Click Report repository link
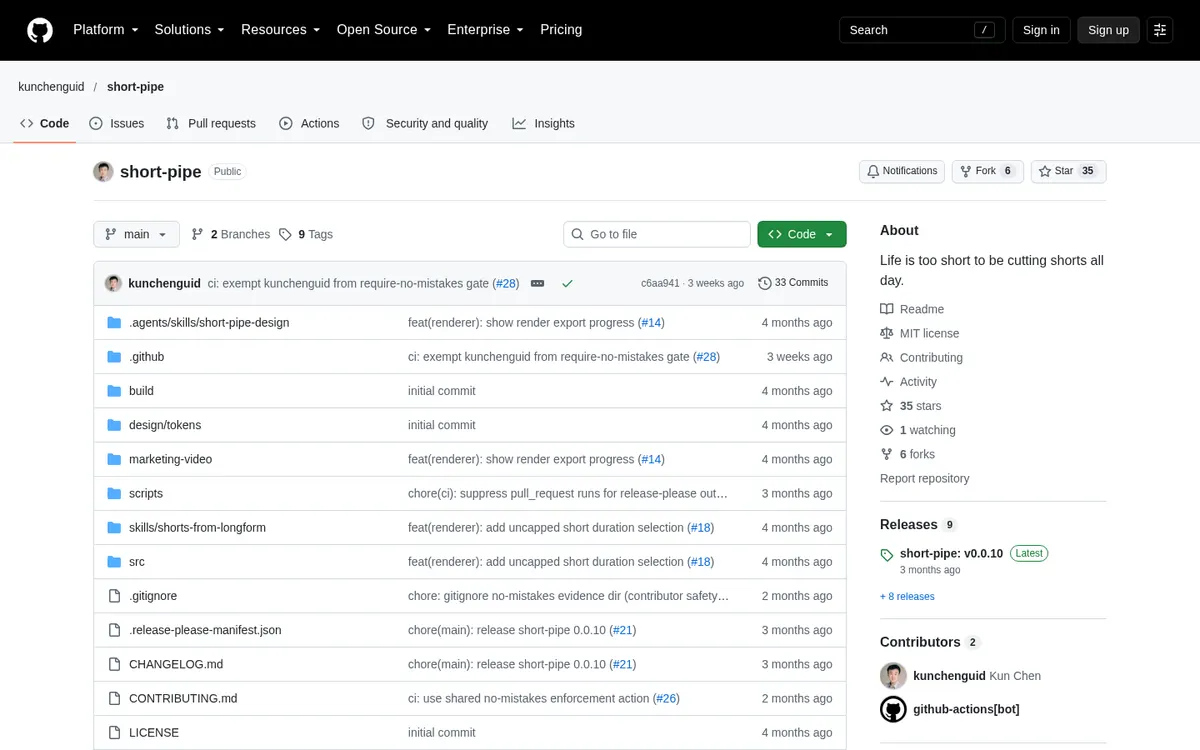The image size is (1200, 750). pyautogui.click(x=925, y=478)
